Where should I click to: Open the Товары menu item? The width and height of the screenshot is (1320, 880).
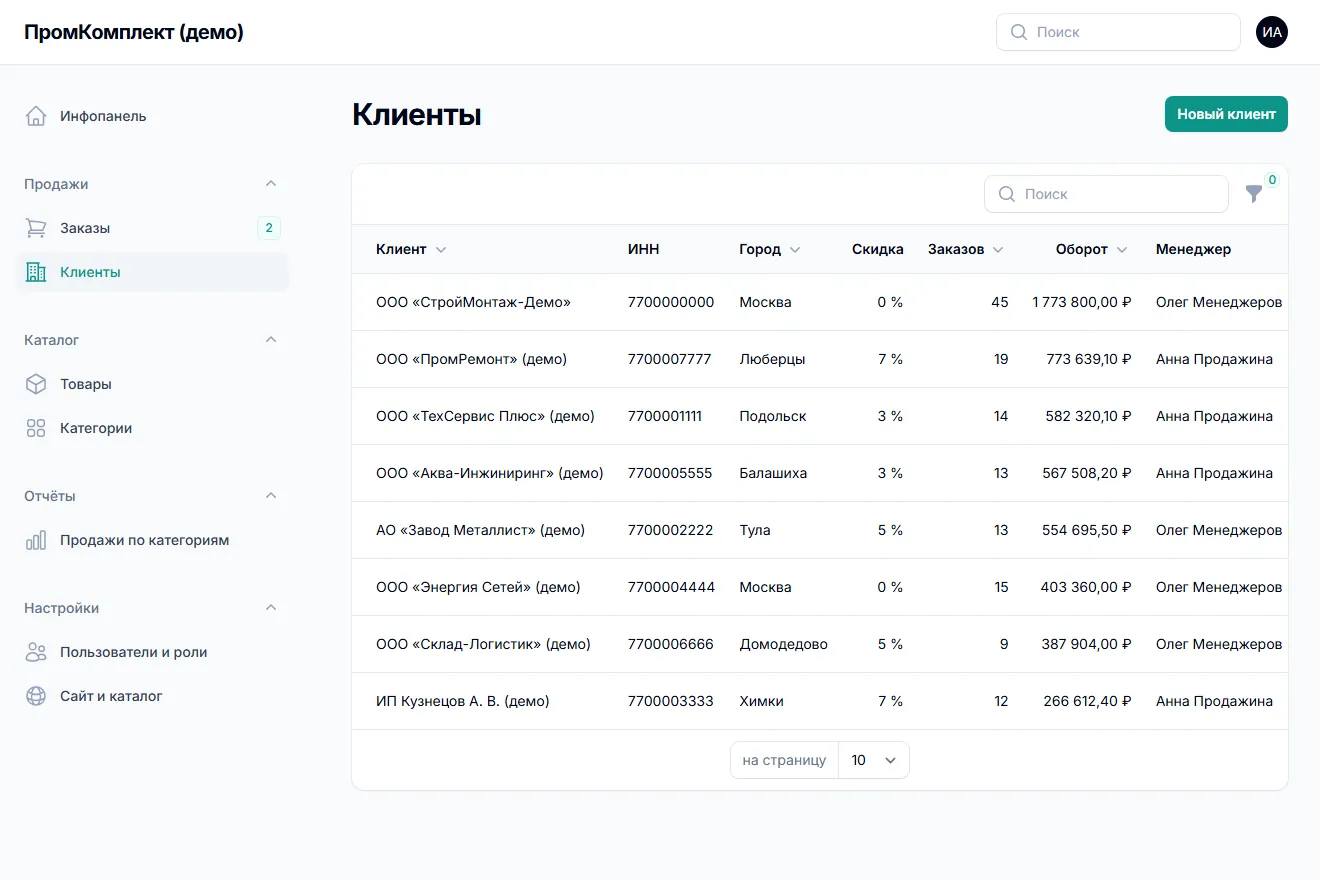tap(152, 384)
